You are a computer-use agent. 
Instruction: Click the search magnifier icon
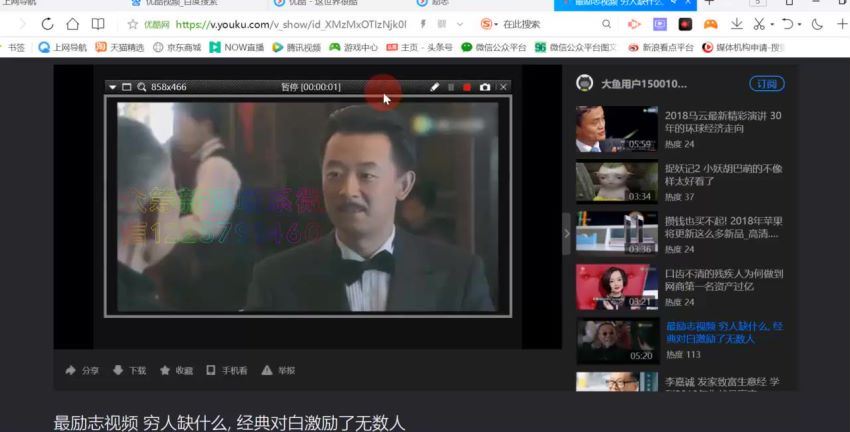click(607, 24)
